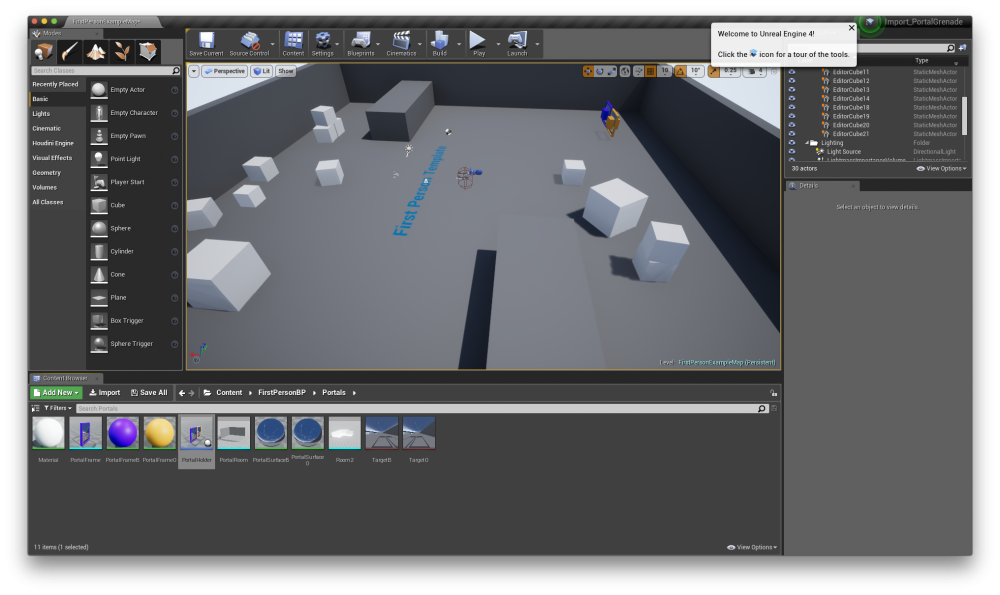
Task: Toggle visibility of the Lighting folder
Action: tap(792, 143)
